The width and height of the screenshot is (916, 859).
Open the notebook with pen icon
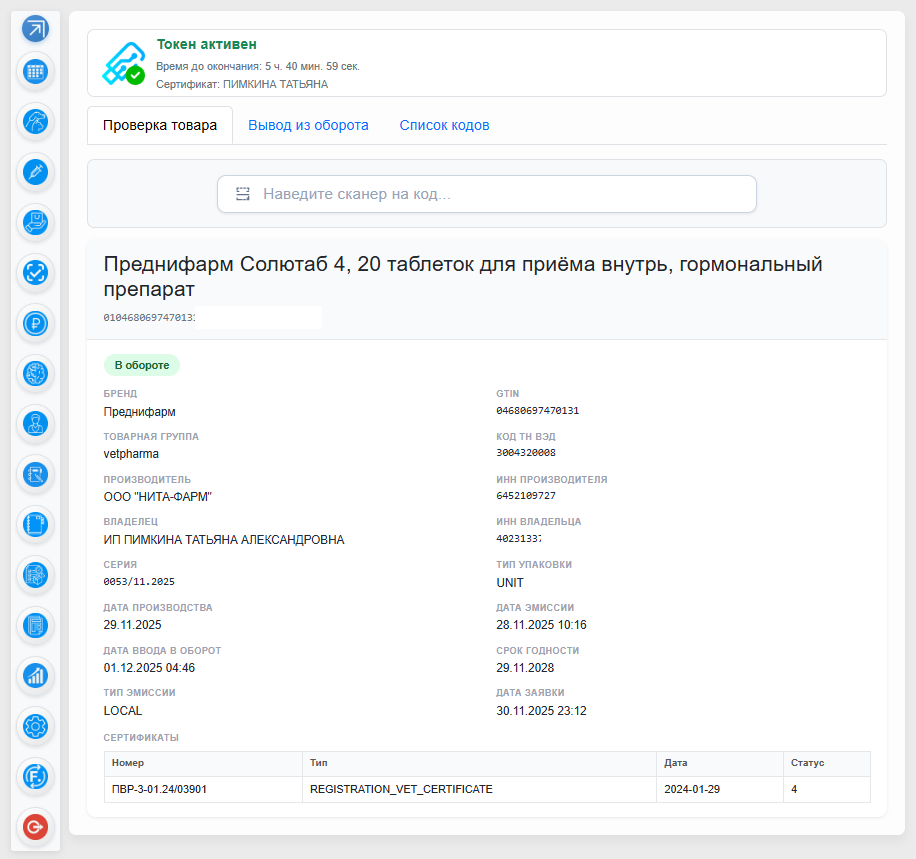click(36, 474)
